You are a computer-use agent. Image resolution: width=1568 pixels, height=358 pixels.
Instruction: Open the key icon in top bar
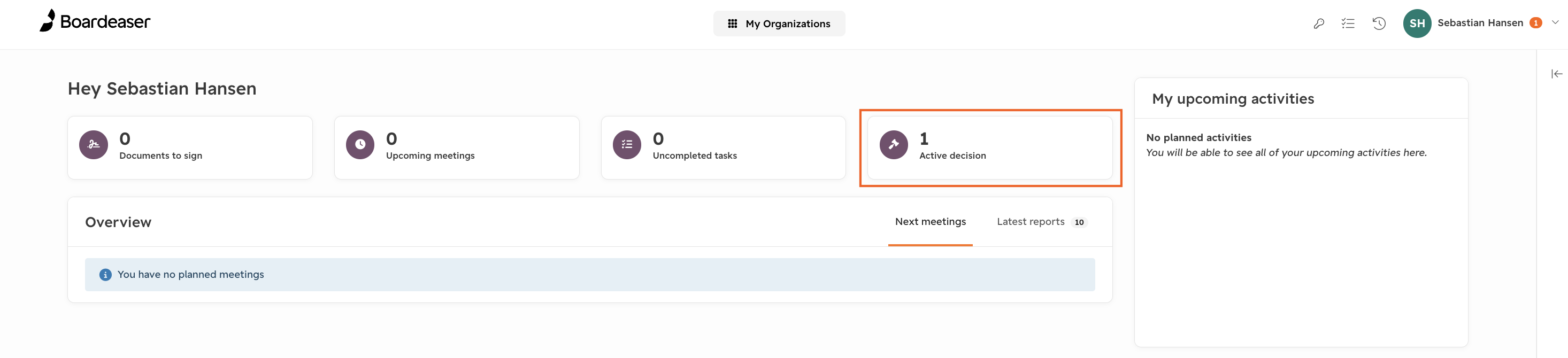tap(1318, 24)
